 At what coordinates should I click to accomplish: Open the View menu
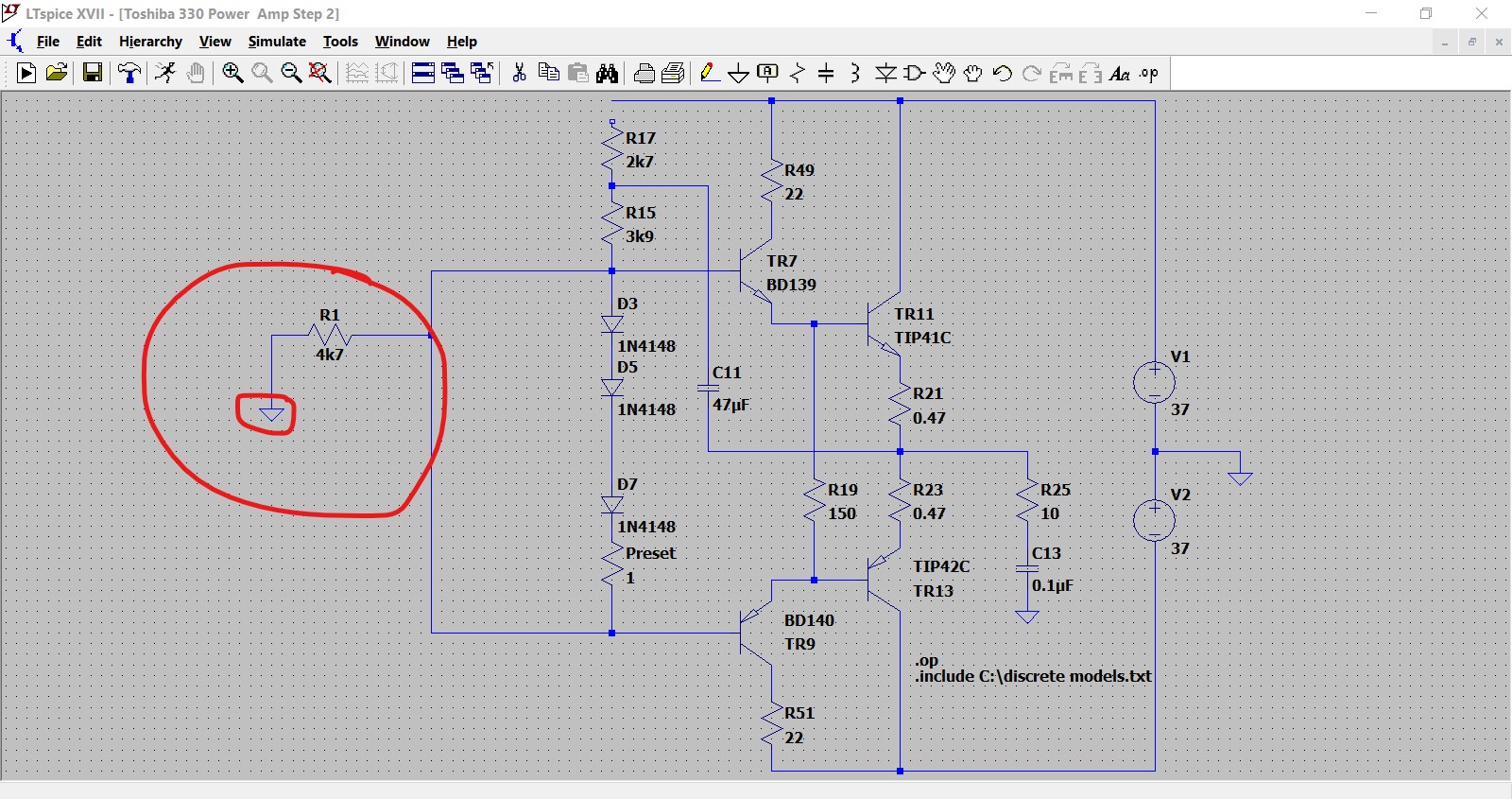coord(215,42)
